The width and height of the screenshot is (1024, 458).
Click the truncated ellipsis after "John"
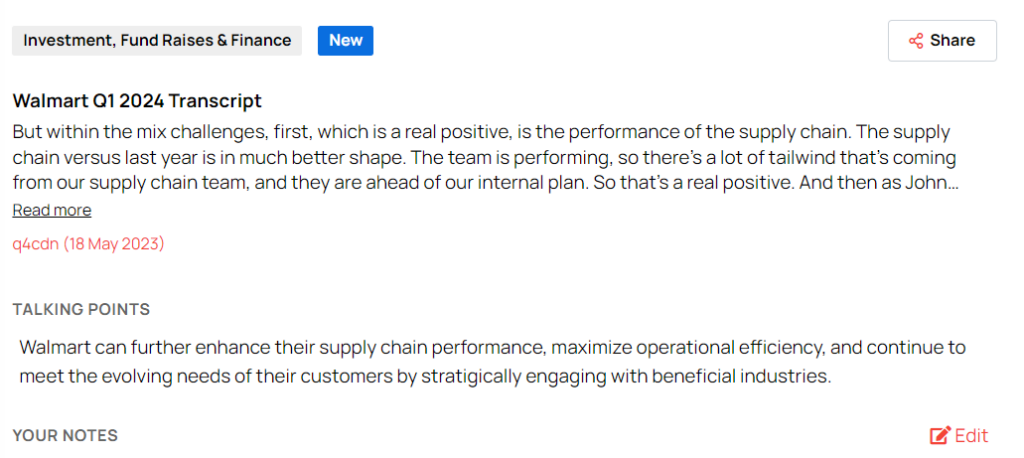[x=952, y=184]
